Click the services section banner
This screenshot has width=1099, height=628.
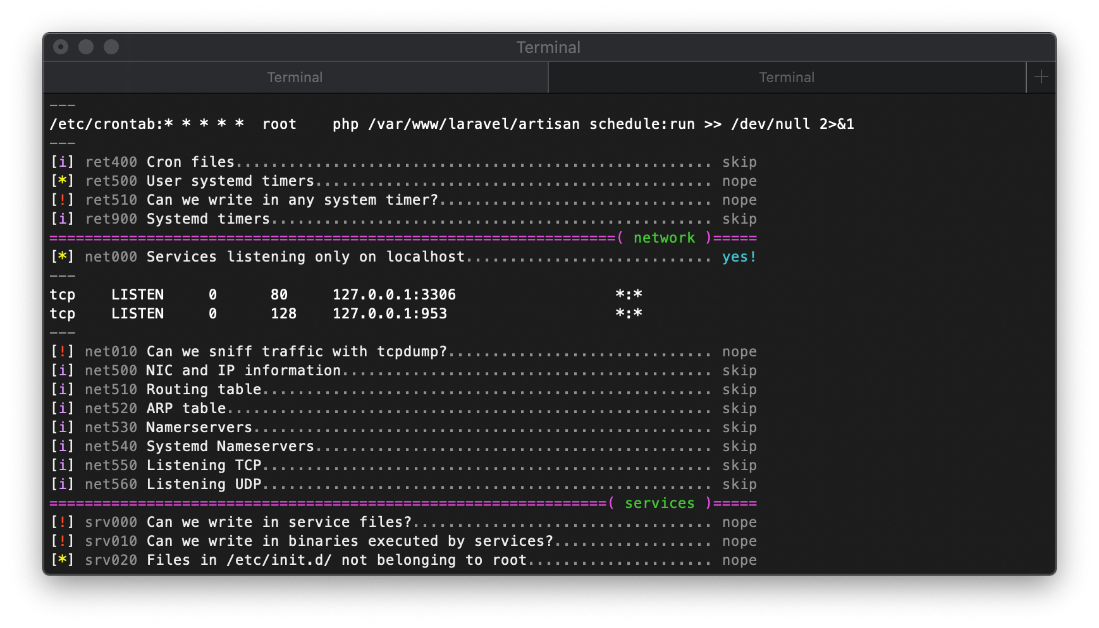(660, 503)
